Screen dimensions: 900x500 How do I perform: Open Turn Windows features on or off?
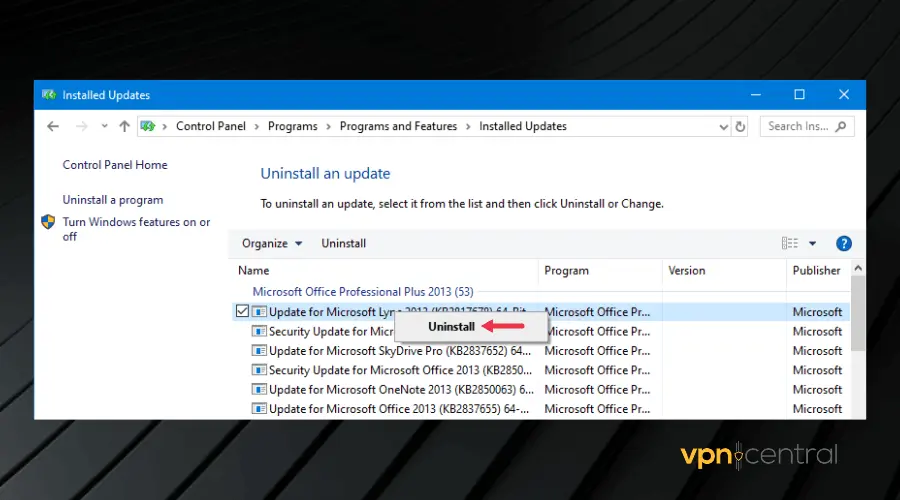pos(136,229)
